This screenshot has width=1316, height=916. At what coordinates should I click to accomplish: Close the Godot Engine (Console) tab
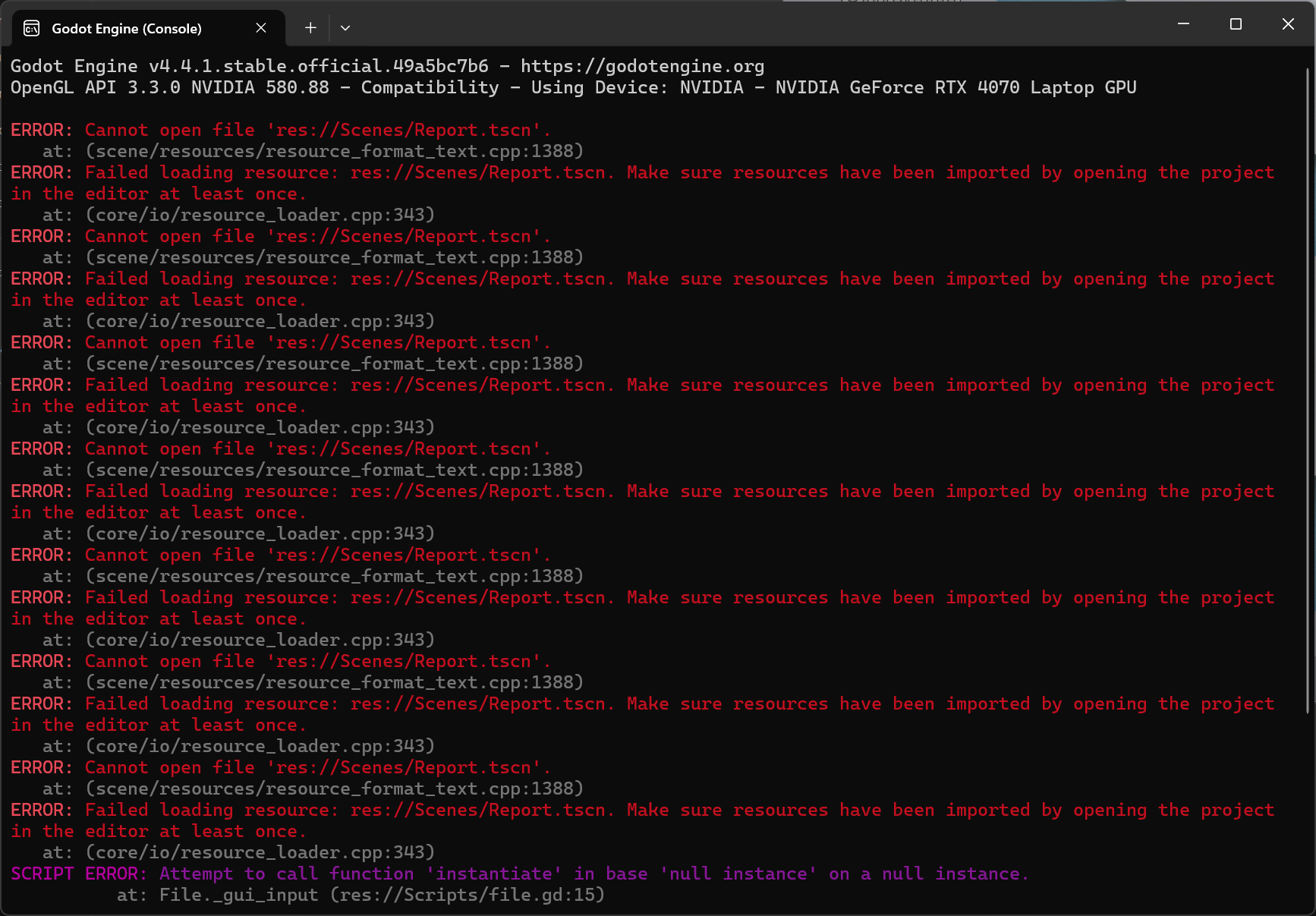point(261,28)
